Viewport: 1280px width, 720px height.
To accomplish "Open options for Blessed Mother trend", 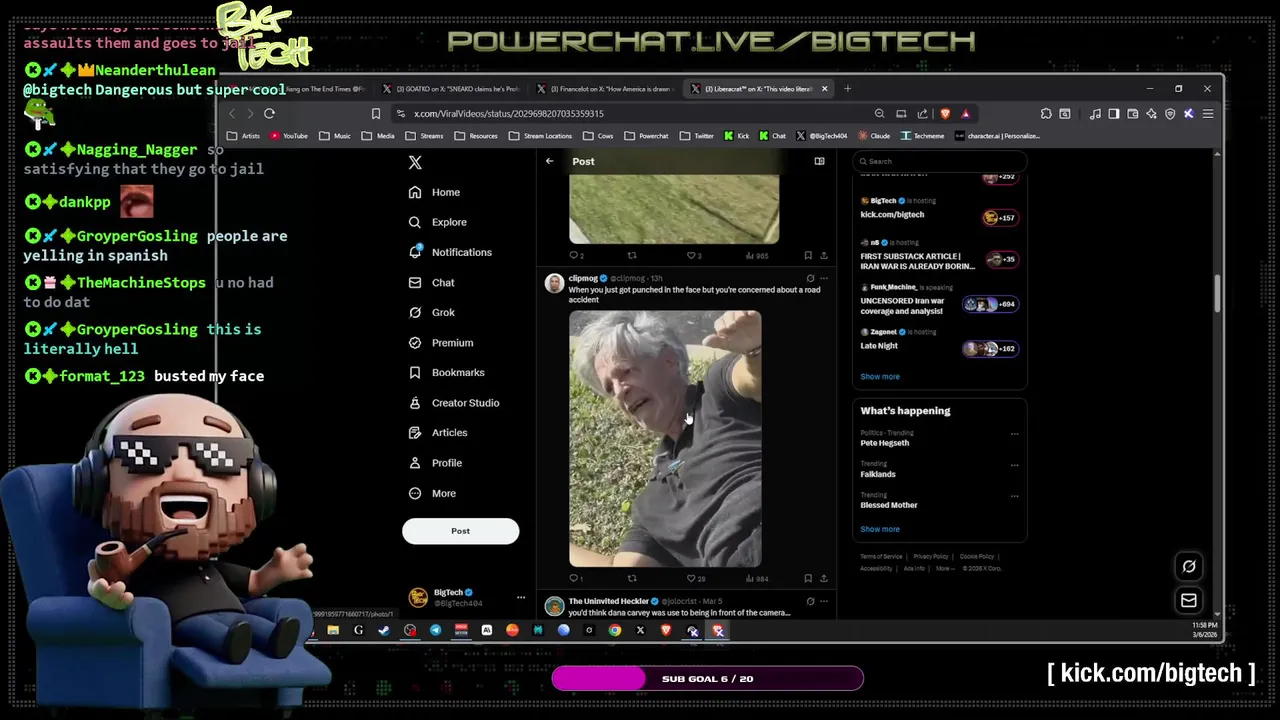I will point(1014,496).
